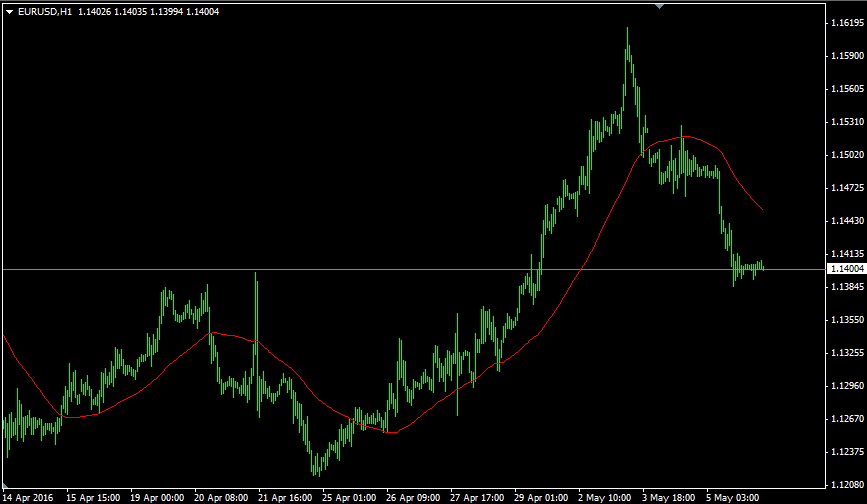Click the 1.12080 price scale label
This screenshot has height=504, width=867.
click(847, 485)
